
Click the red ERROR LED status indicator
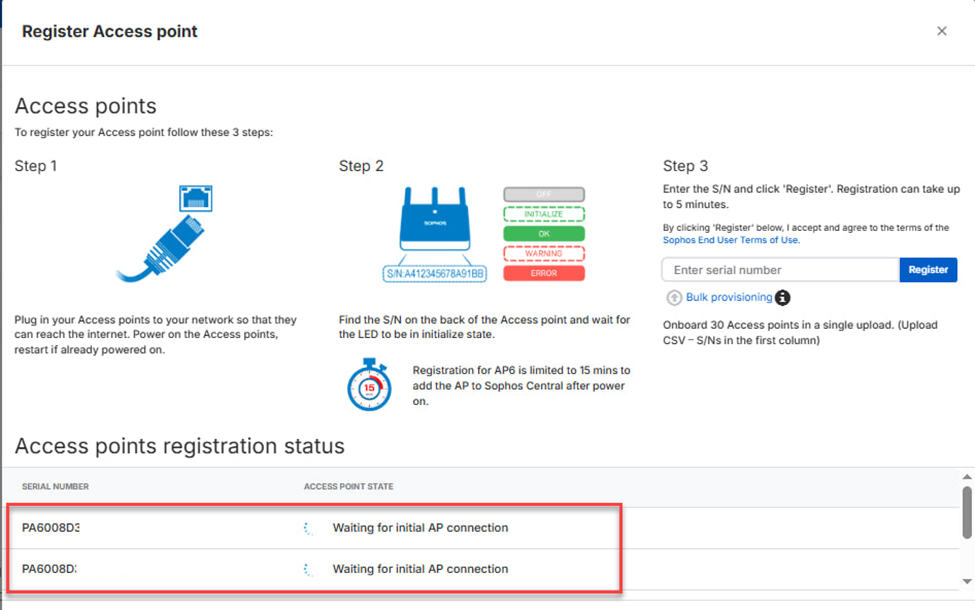coord(543,273)
